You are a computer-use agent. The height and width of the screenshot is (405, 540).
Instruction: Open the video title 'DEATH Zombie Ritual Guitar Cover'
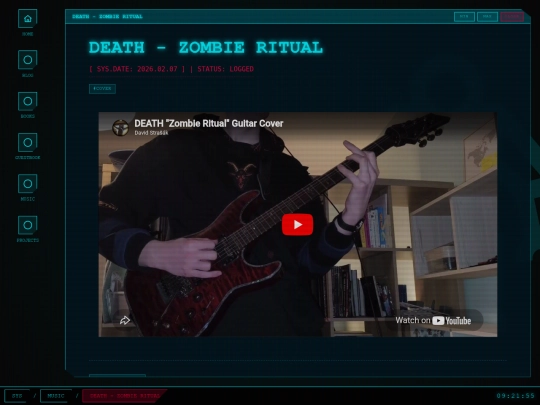click(x=209, y=123)
